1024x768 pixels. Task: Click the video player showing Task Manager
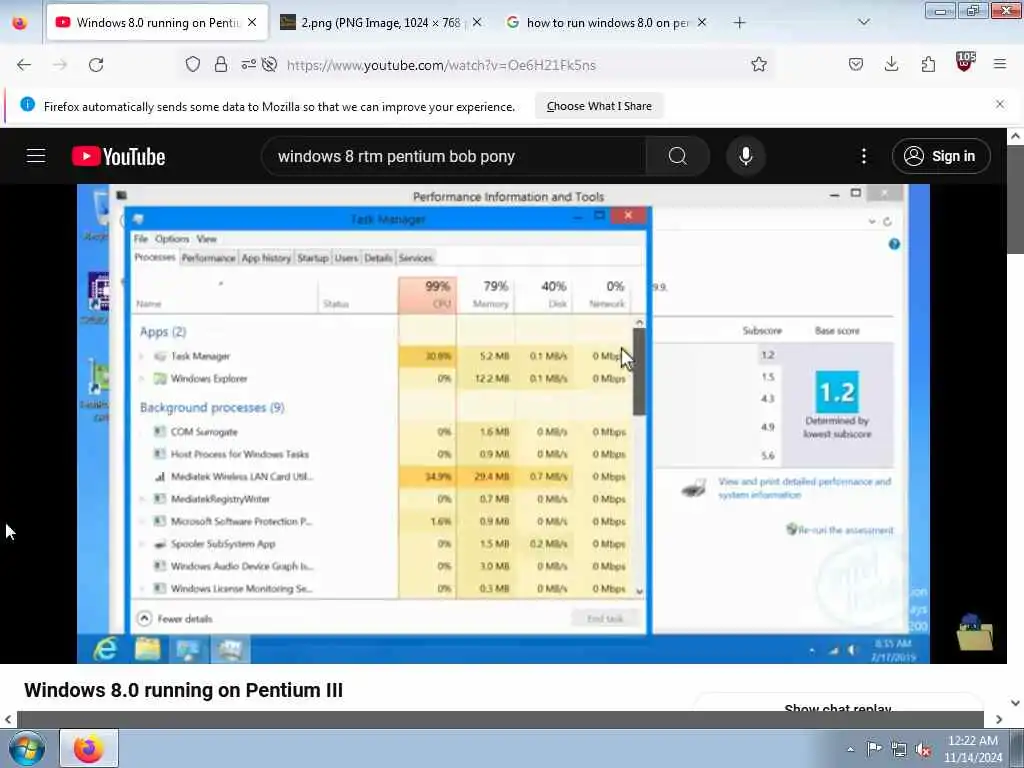pyautogui.click(x=503, y=423)
